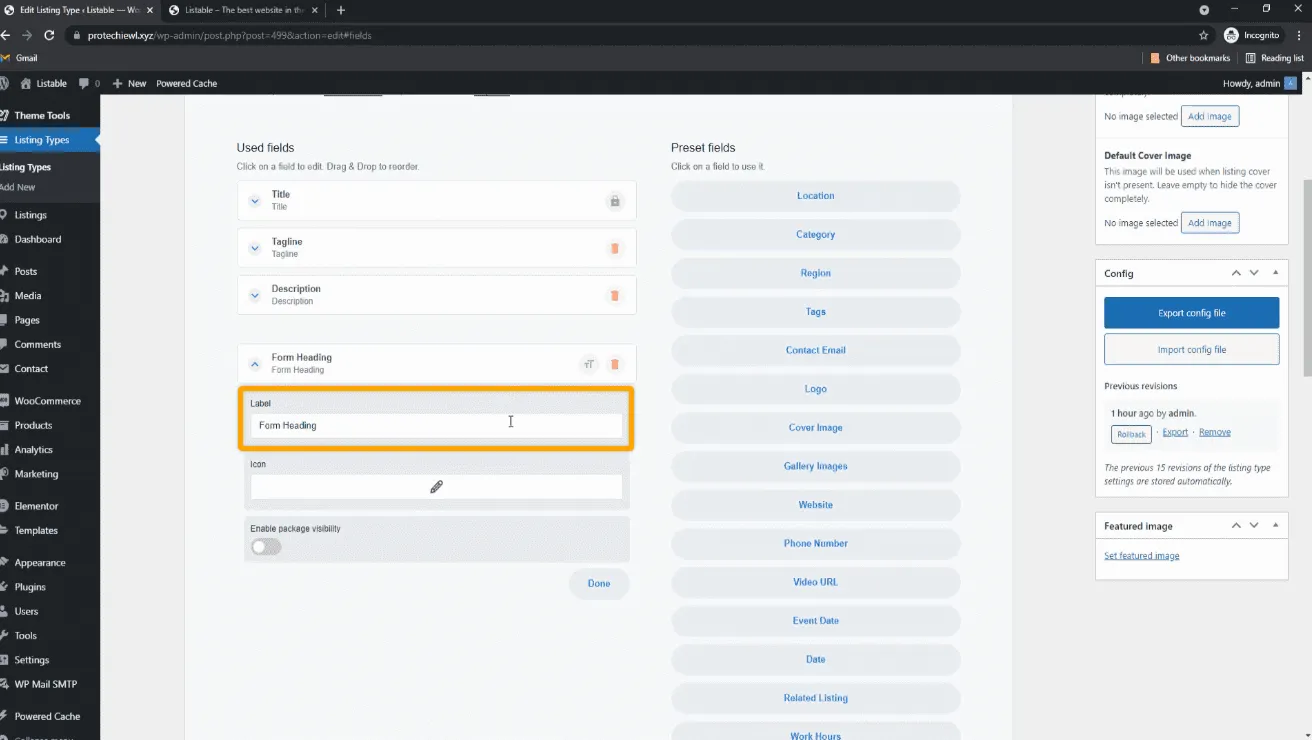The width and height of the screenshot is (1312, 740).
Task: Click the Done button
Action: pos(598,583)
